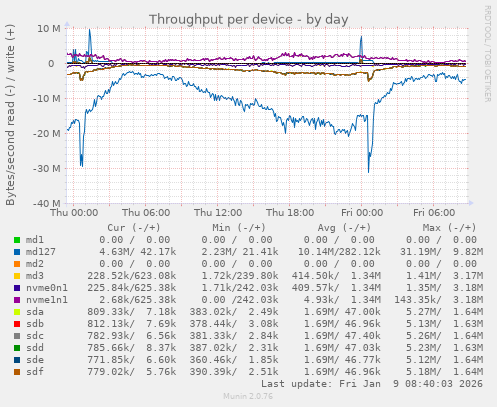Click the 'Last update: Fri Jan 9 08:40:03 2026' text
The height and width of the screenshot is (407, 497).
click(x=372, y=384)
